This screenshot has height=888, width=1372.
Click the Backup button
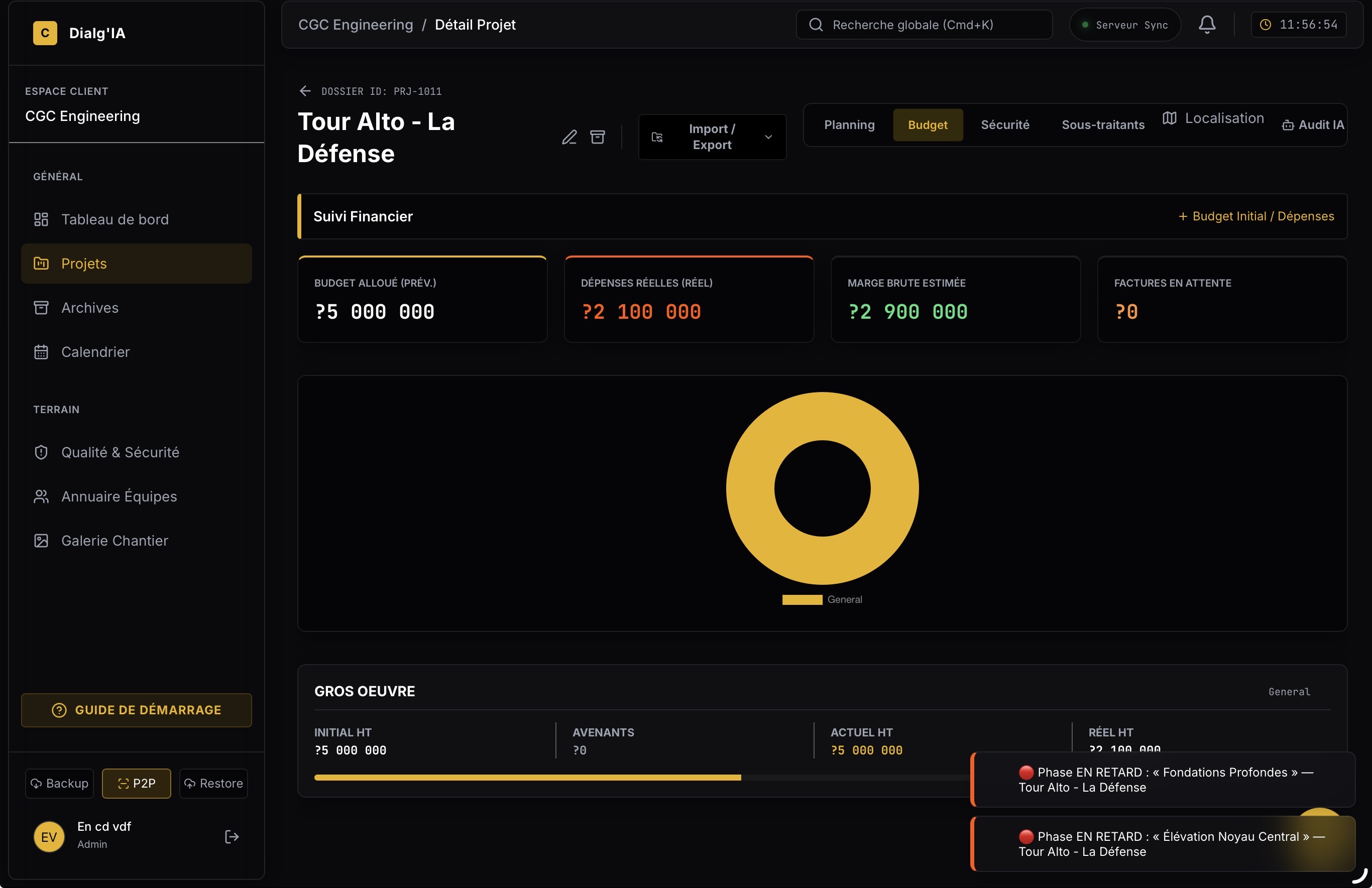[x=59, y=783]
